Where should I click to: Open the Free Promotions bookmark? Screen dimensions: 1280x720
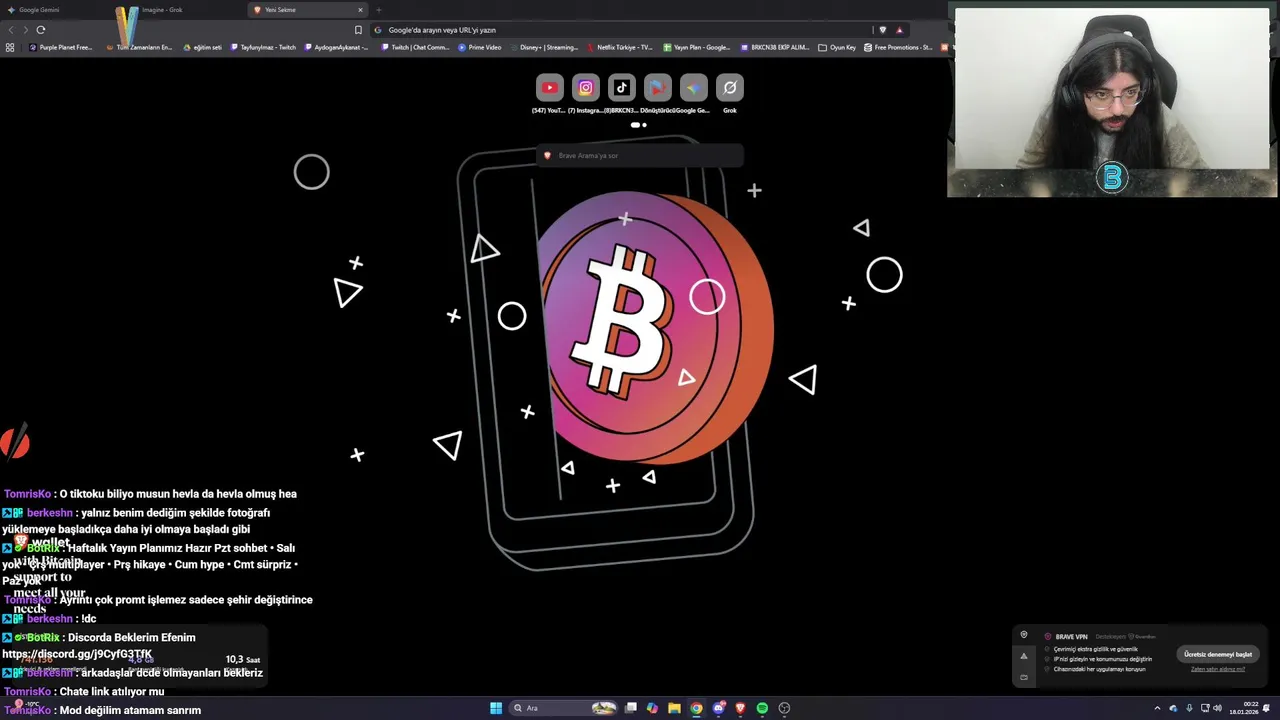[x=898, y=47]
